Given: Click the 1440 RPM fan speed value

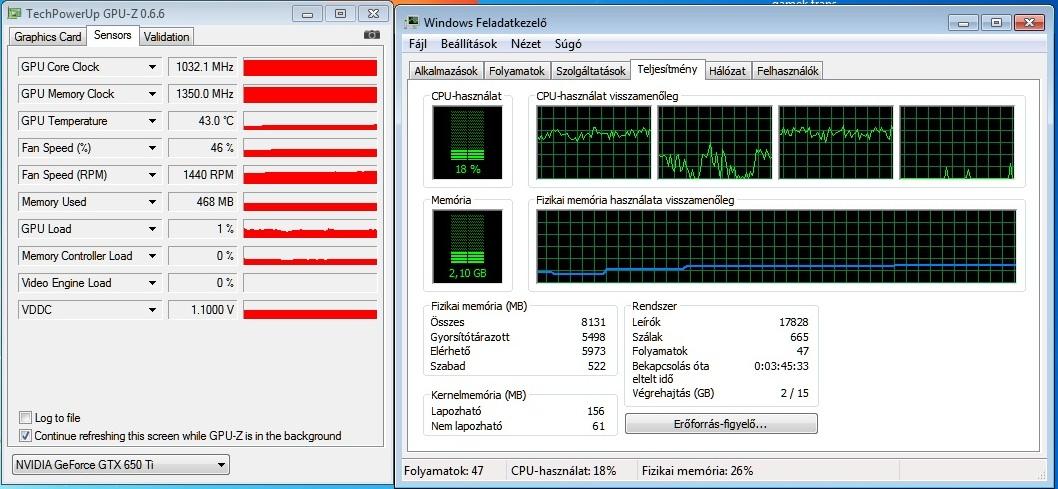Looking at the screenshot, I should tap(203, 175).
